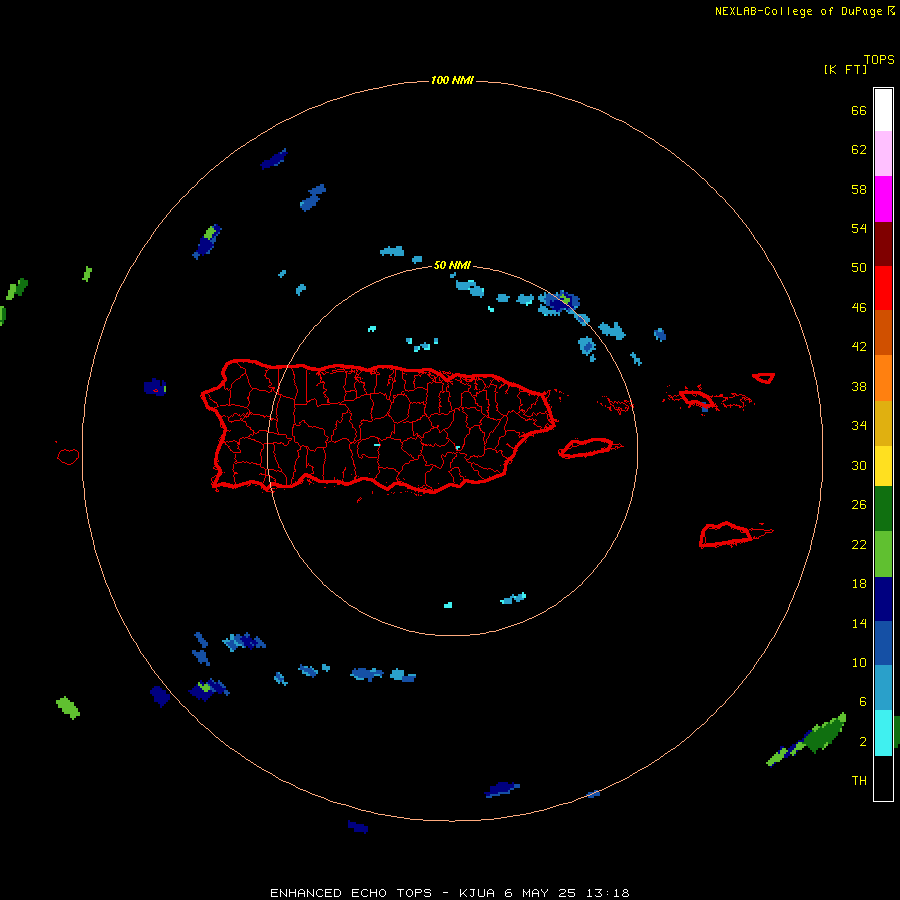Select the bright red legend swatch
Viewport: 900px width, 900px height.
click(883, 288)
